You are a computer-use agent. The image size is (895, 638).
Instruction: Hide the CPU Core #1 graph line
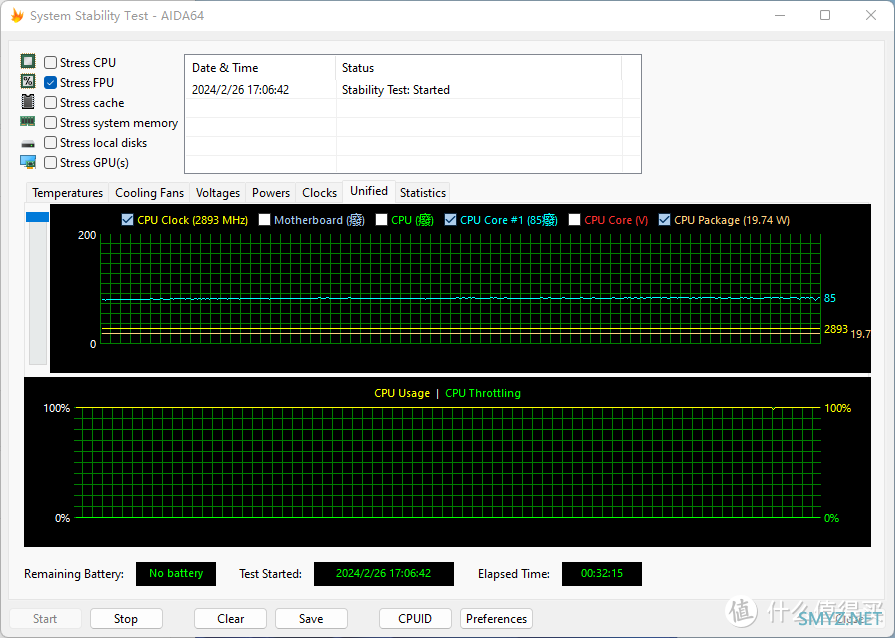[450, 220]
